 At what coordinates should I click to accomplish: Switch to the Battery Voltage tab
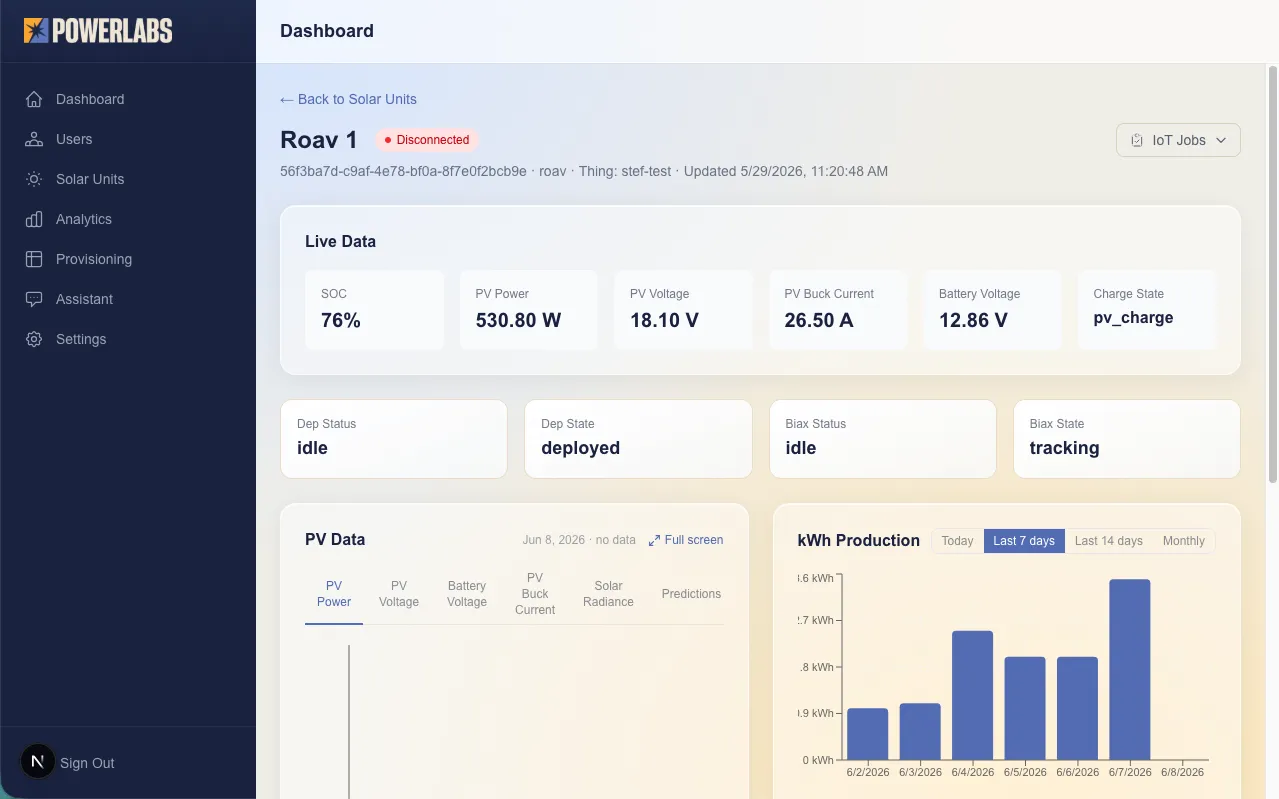coord(467,594)
